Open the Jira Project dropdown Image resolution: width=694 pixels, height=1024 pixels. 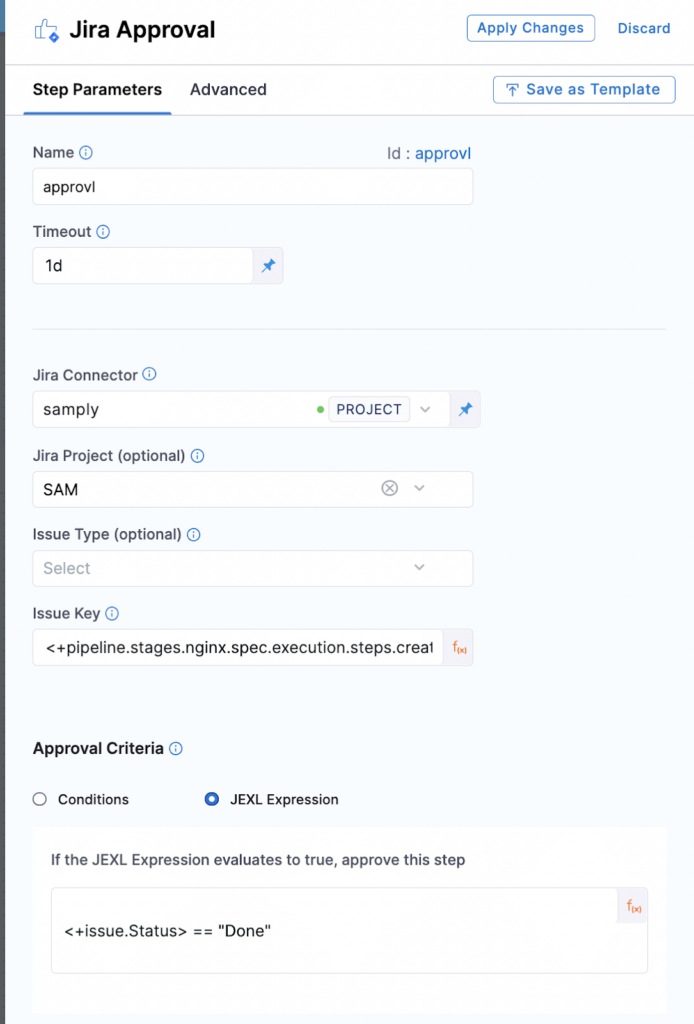419,488
